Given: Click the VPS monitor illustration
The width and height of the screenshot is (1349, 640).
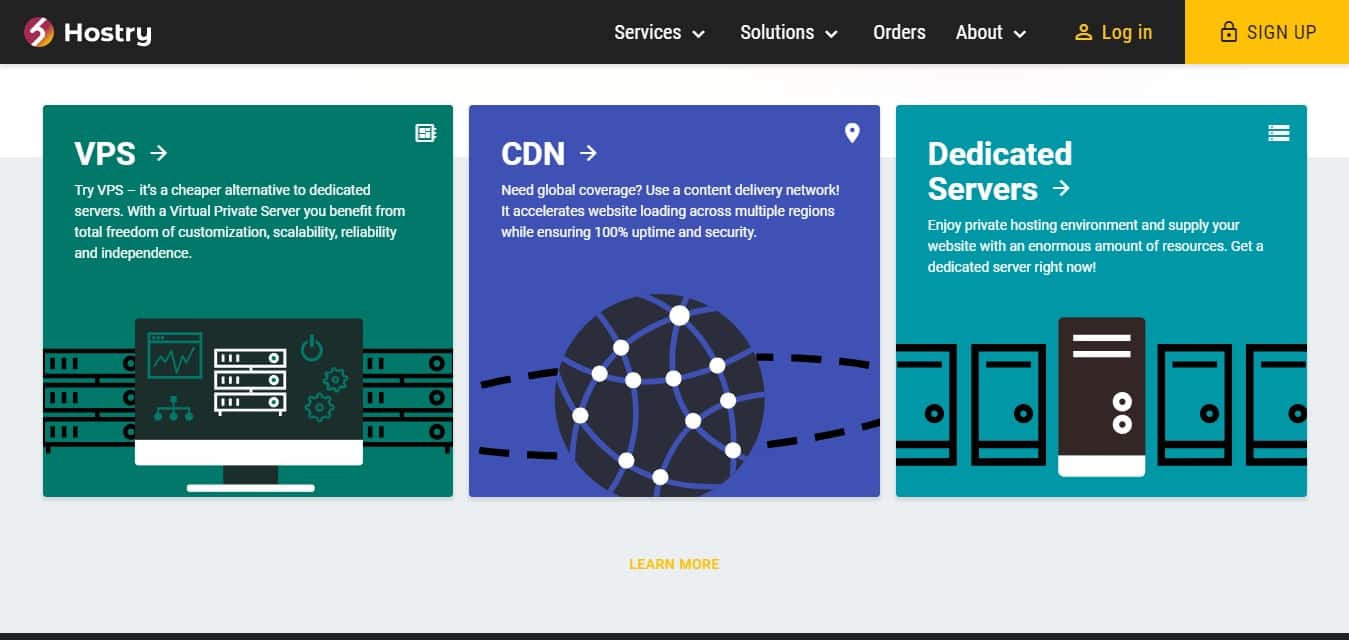Looking at the screenshot, I should [x=249, y=403].
